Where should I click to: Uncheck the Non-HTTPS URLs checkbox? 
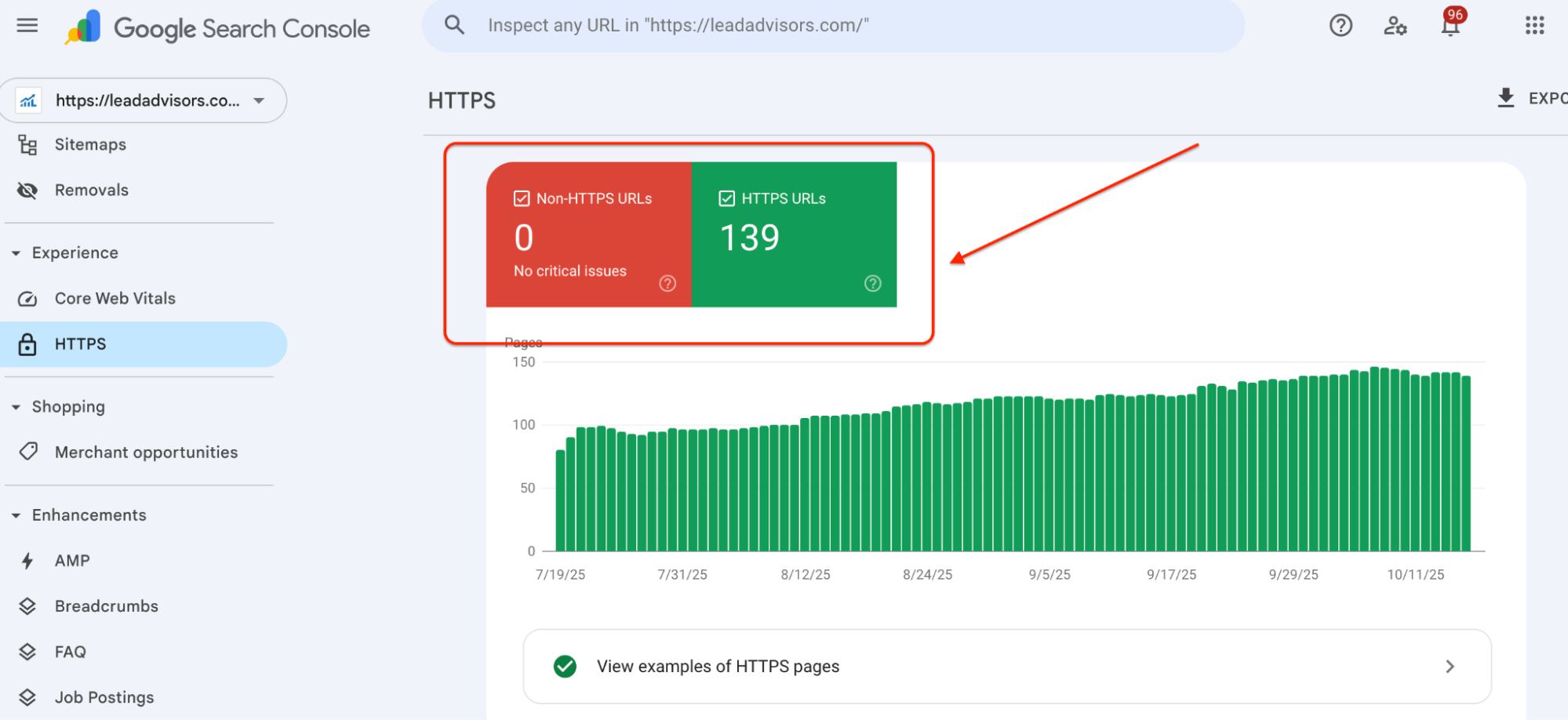(x=522, y=198)
